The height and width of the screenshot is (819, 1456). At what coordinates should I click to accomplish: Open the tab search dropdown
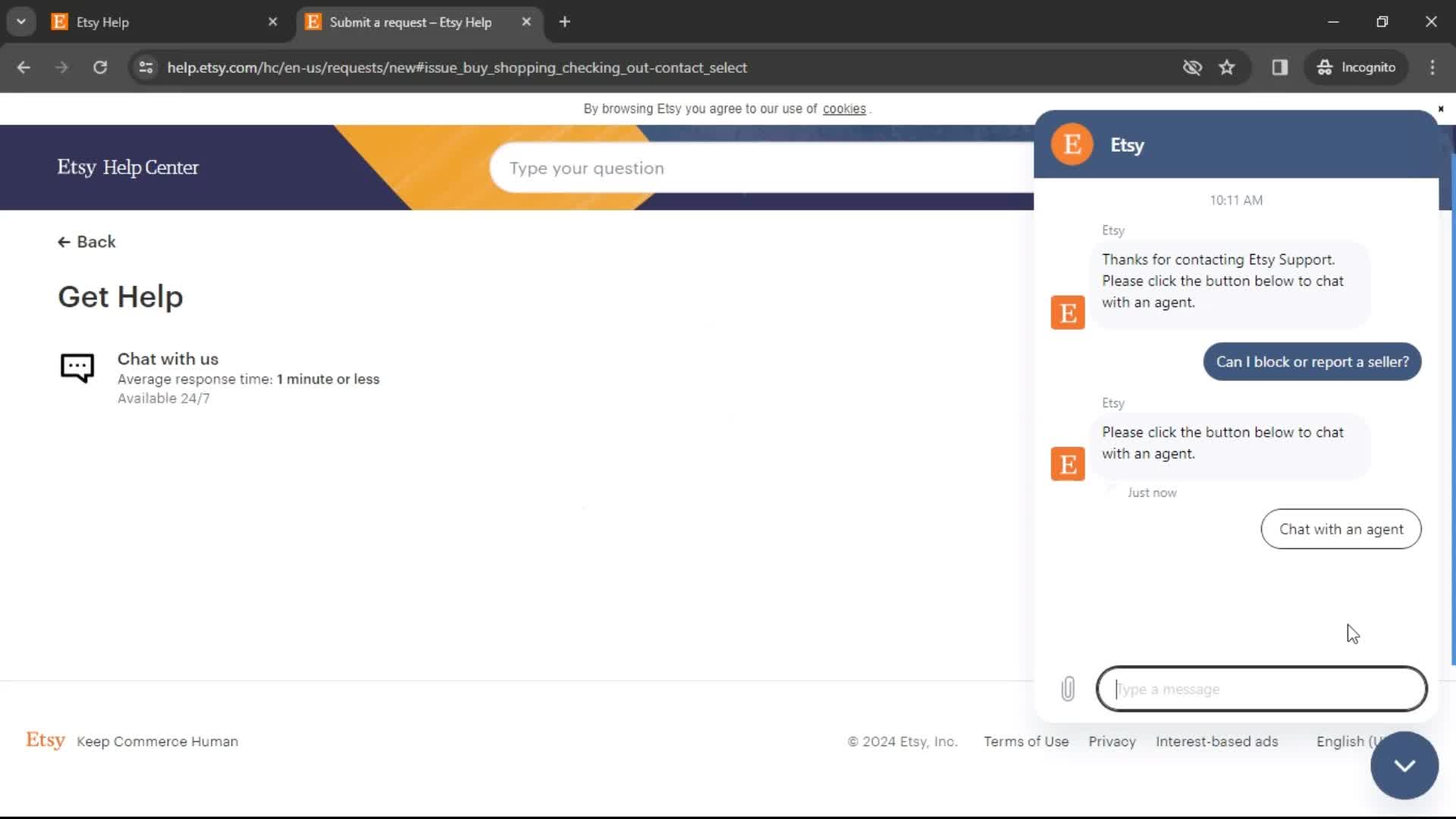[x=21, y=22]
